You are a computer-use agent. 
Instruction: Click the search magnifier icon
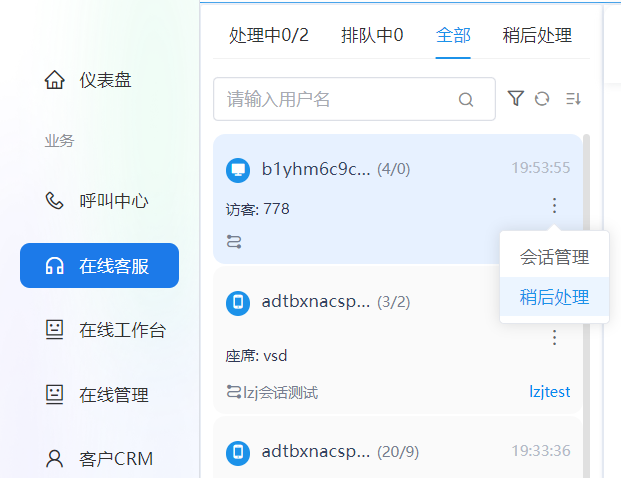click(466, 99)
